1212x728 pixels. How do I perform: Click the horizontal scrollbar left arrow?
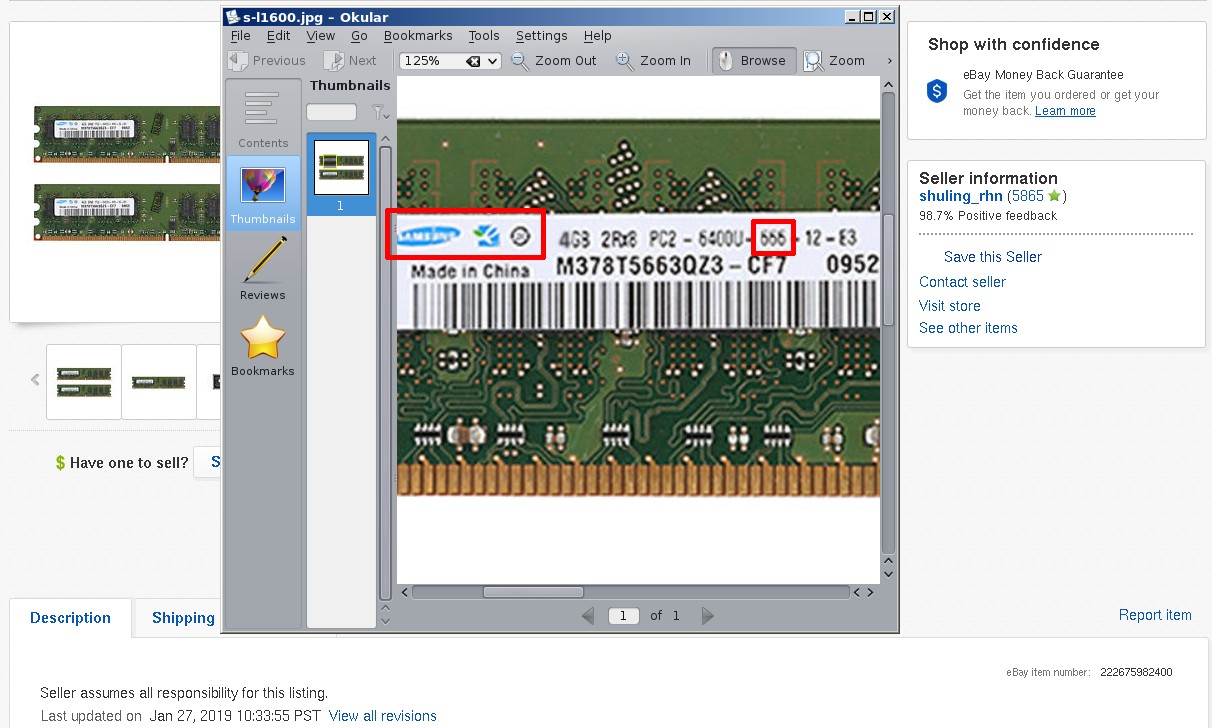(404, 592)
